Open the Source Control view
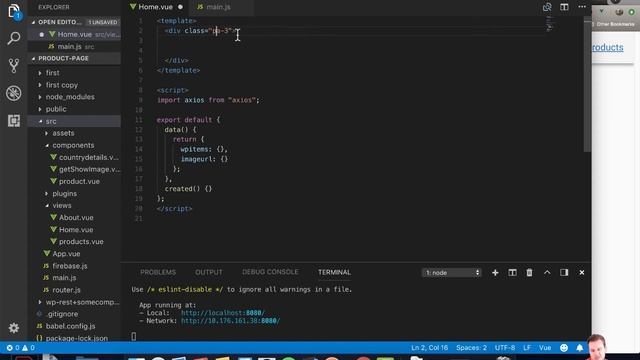Viewport: 640px width, 360px height. pos(13,65)
